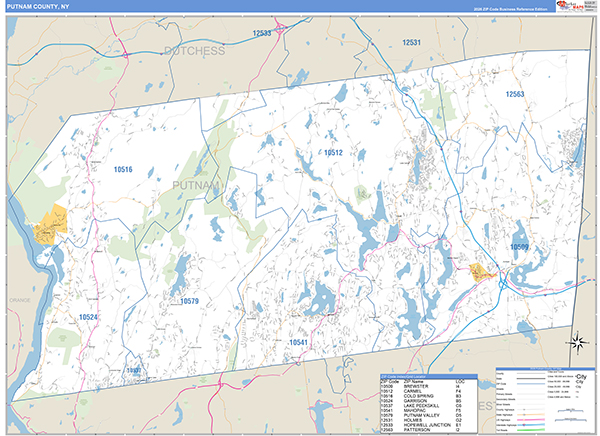Click the ZIP Name column heading
Viewport: 600px width, 436px height.
click(413, 382)
